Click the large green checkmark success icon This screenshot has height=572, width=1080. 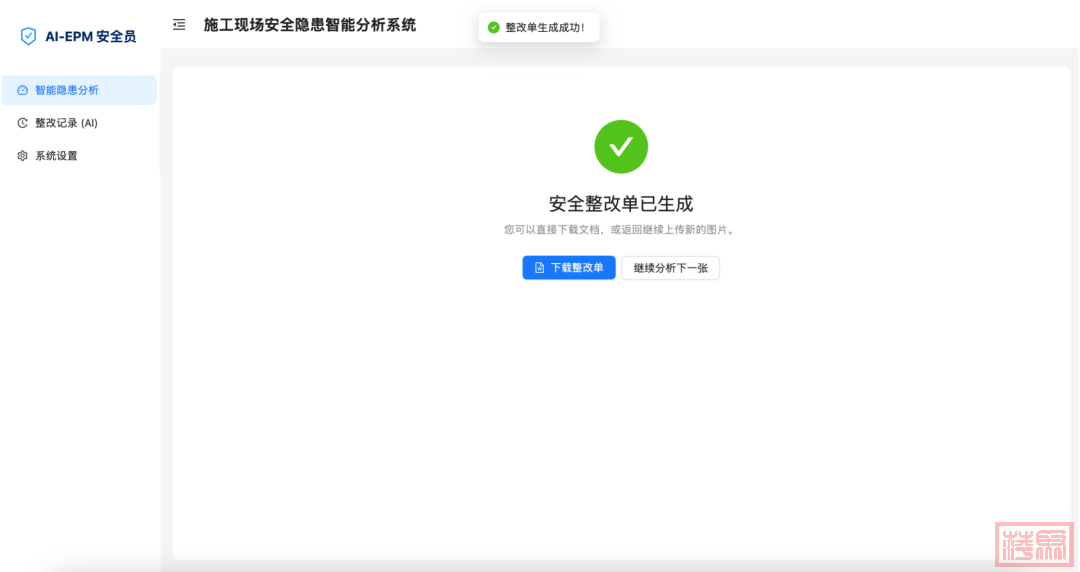[621, 147]
